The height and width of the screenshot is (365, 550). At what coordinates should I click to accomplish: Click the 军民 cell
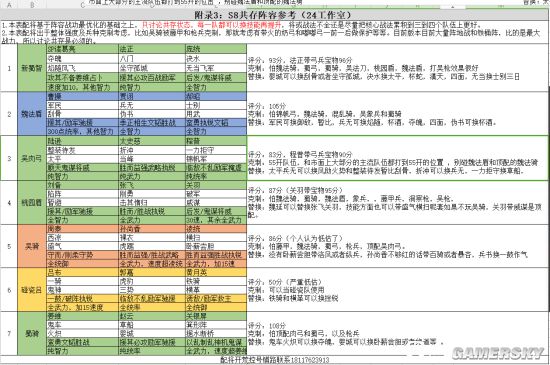[x=82, y=105]
